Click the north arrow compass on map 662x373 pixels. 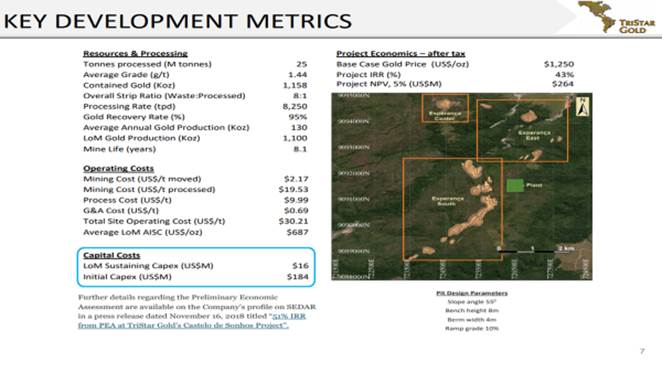(582, 106)
